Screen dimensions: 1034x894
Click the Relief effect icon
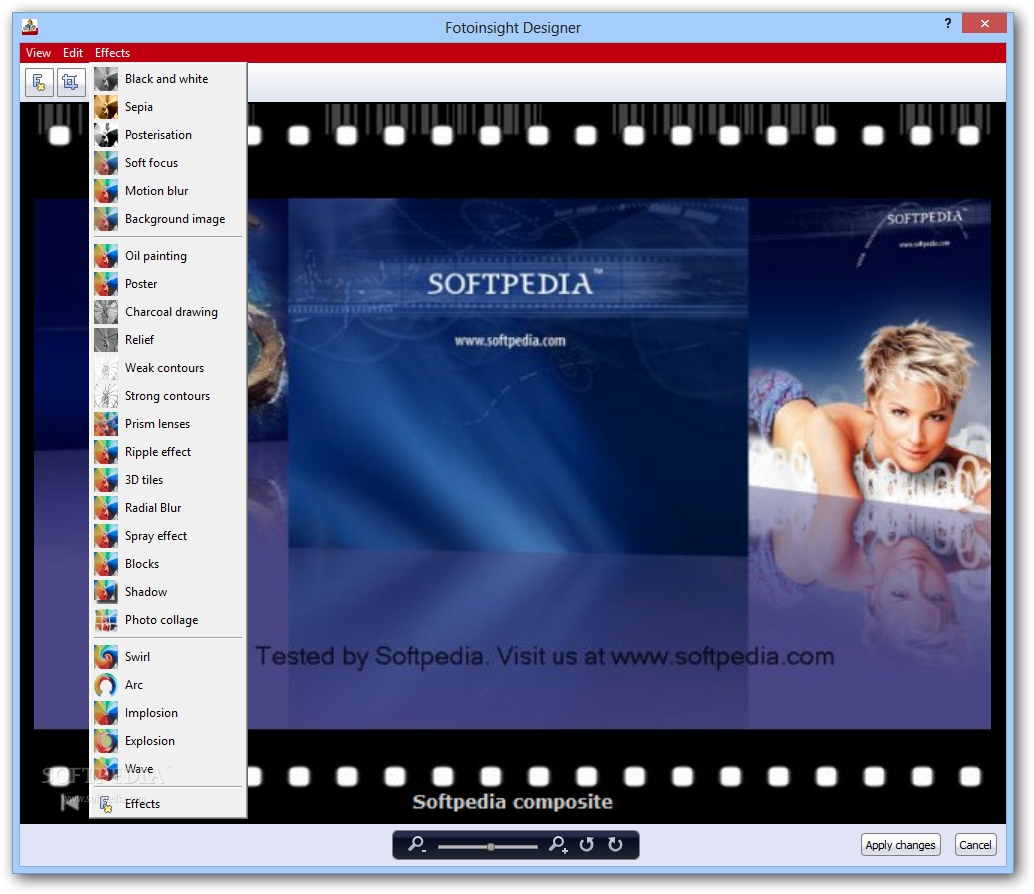pyautogui.click(x=106, y=340)
